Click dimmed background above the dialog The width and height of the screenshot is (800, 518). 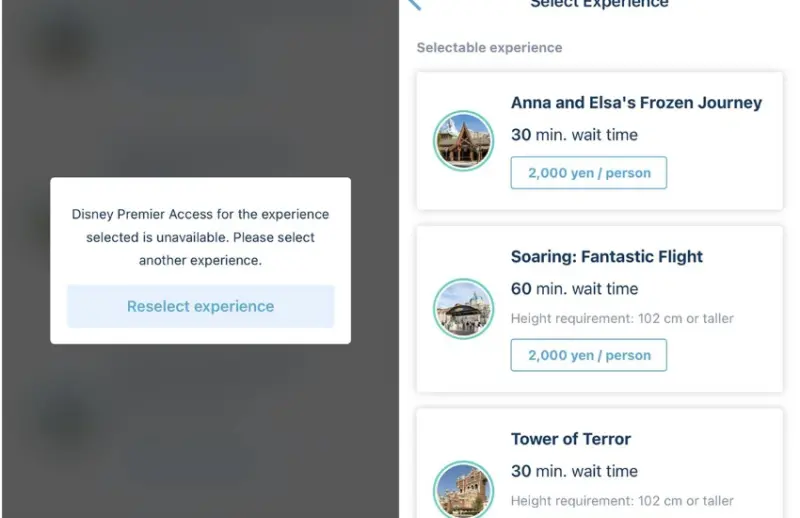(201, 87)
